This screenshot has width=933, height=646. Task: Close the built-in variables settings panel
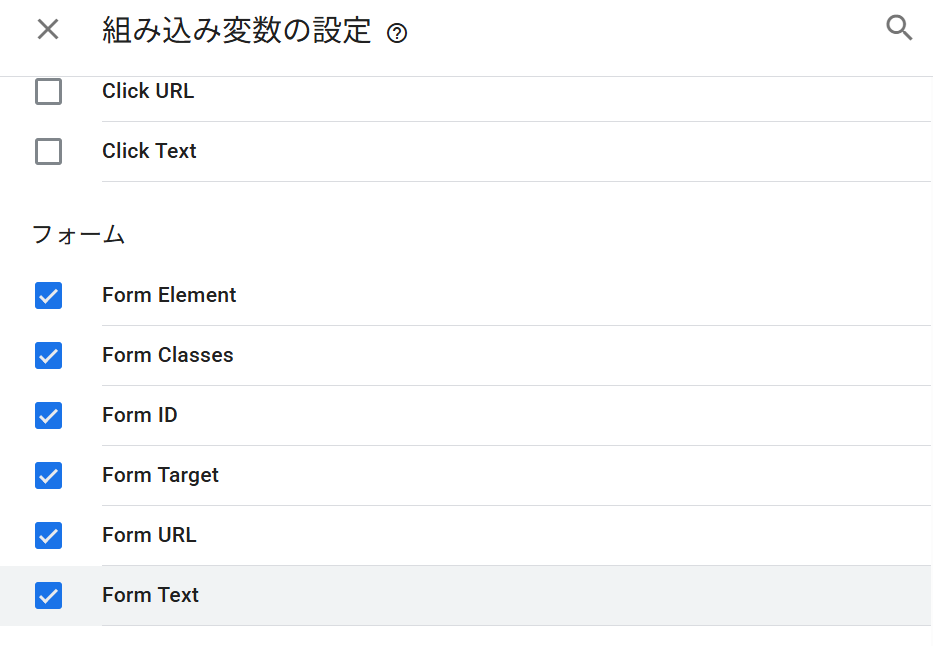(48, 30)
